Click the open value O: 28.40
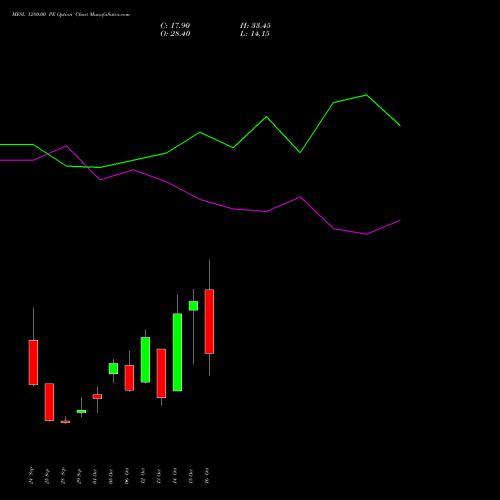 click(175, 34)
